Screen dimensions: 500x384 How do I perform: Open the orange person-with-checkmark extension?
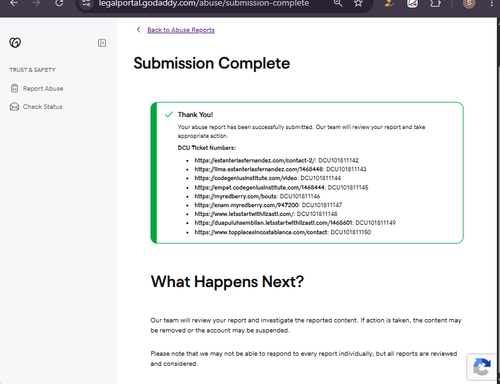click(x=389, y=3)
